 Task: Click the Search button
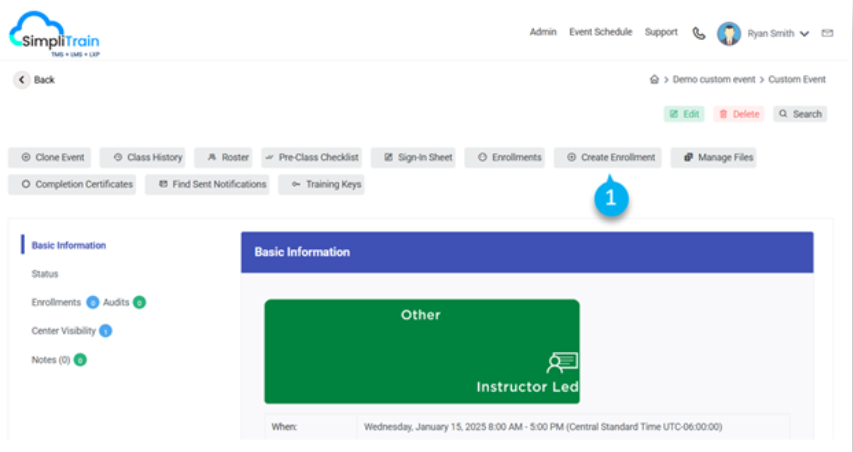click(800, 114)
